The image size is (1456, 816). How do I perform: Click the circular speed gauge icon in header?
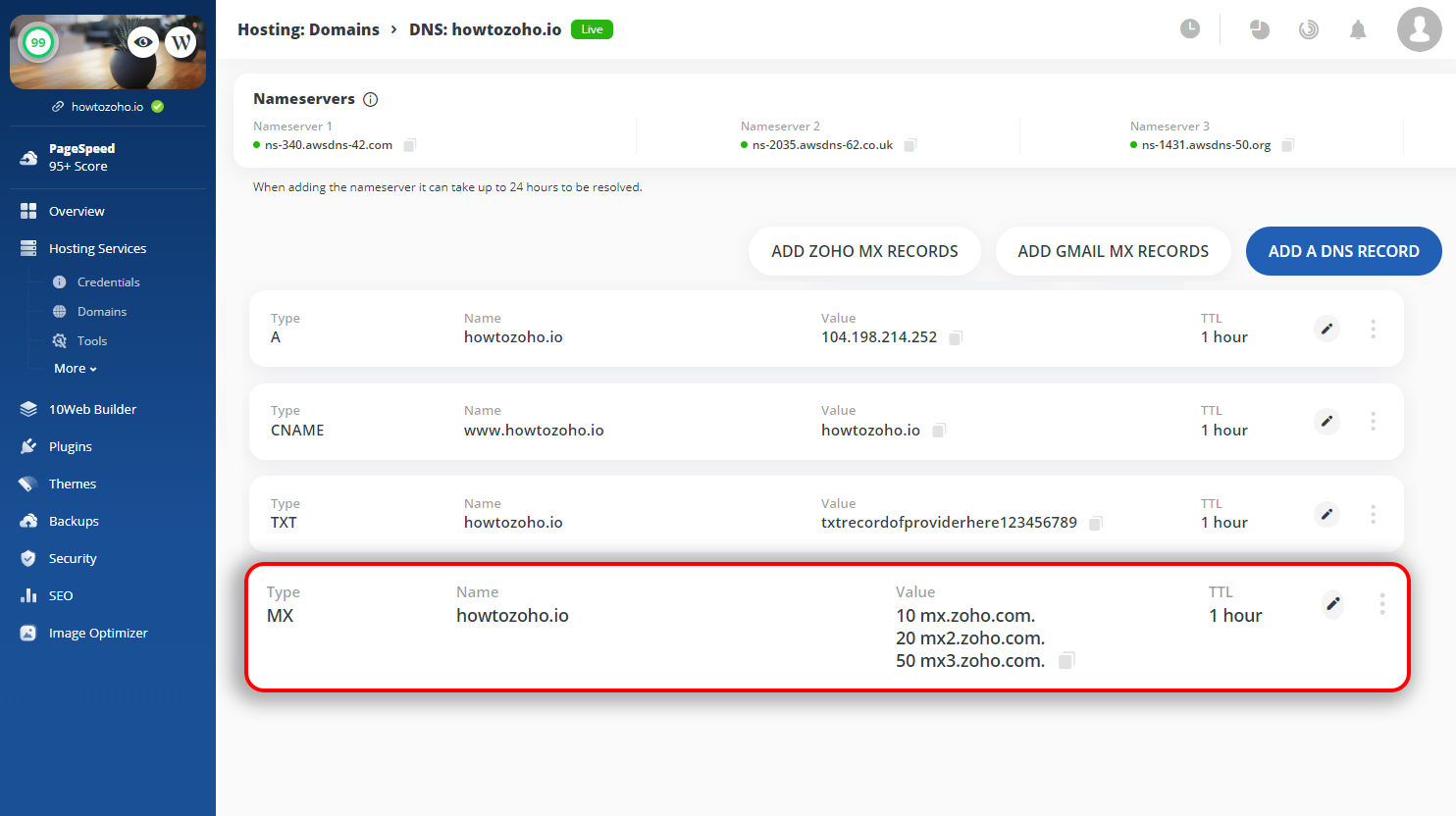[1309, 29]
